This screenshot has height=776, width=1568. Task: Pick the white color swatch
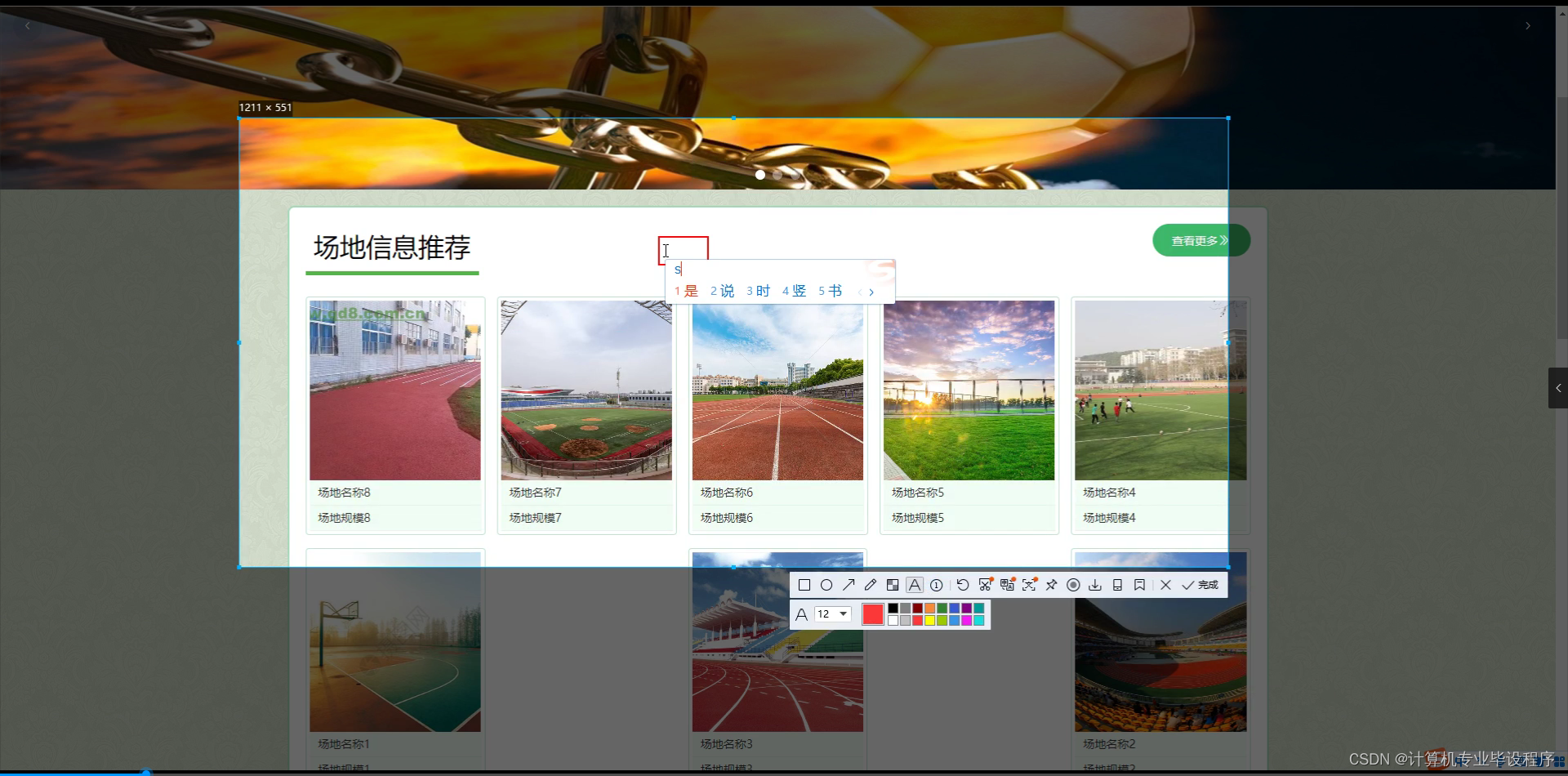click(x=893, y=621)
